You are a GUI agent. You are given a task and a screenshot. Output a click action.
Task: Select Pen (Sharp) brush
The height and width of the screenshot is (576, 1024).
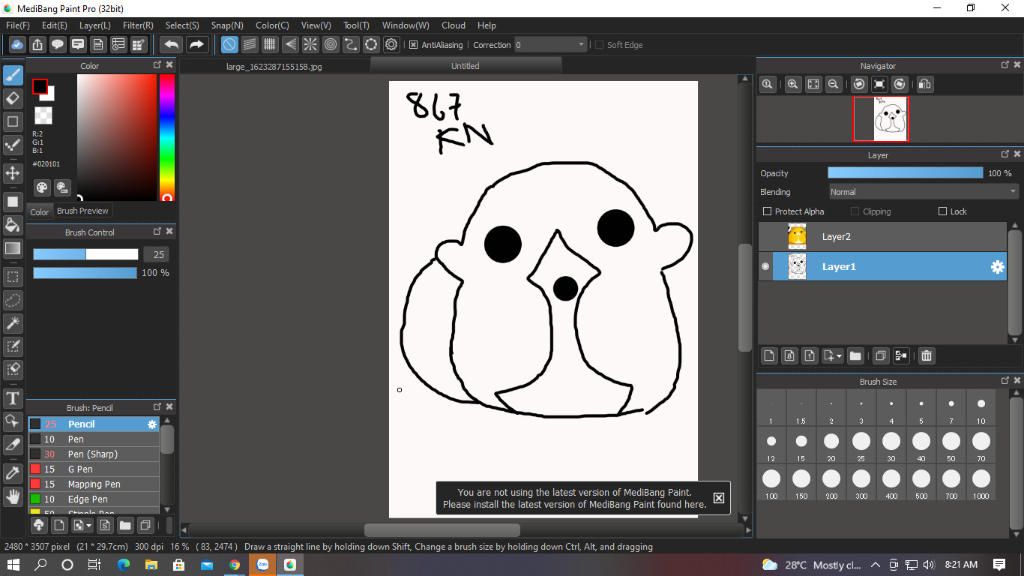tap(94, 454)
